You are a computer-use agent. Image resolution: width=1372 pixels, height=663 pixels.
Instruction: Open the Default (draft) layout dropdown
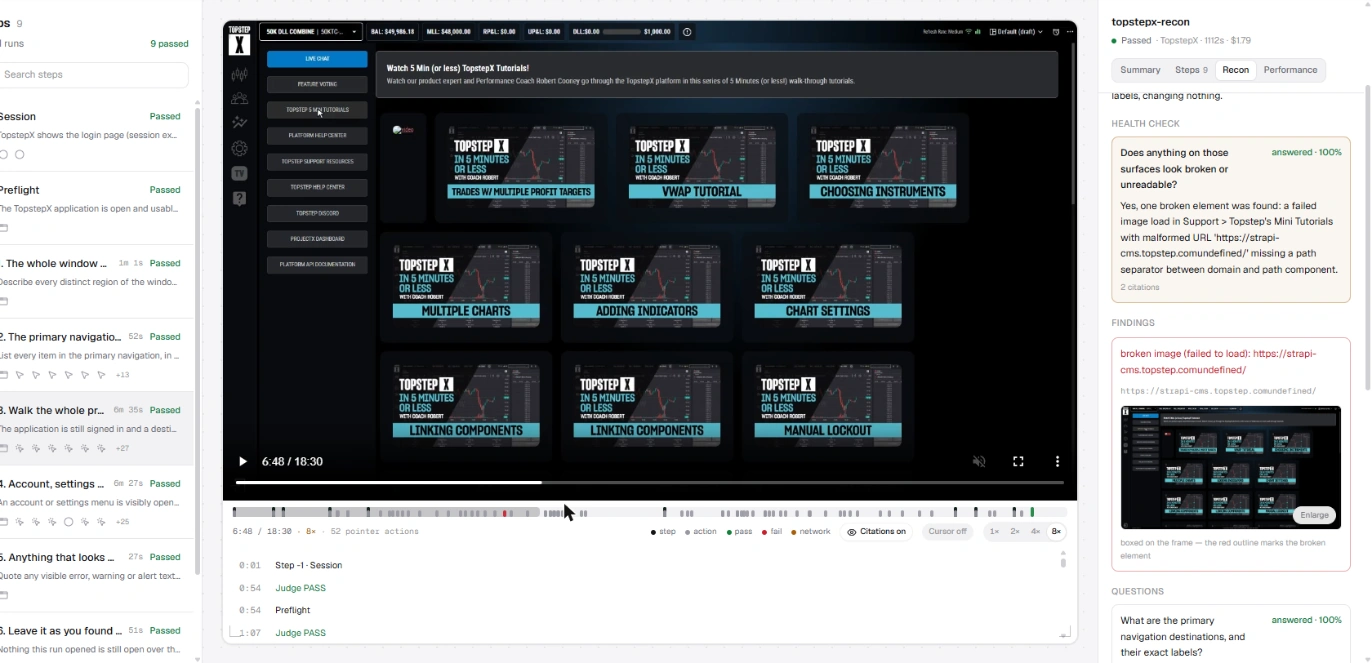[1016, 32]
